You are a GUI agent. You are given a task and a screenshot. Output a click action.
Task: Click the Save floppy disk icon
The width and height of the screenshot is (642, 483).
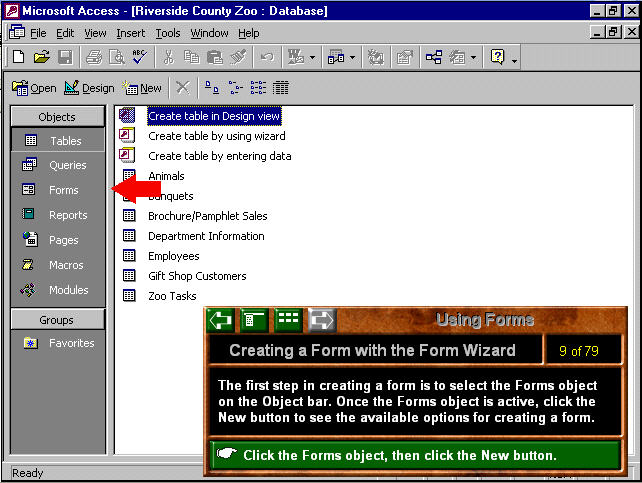coord(65,56)
